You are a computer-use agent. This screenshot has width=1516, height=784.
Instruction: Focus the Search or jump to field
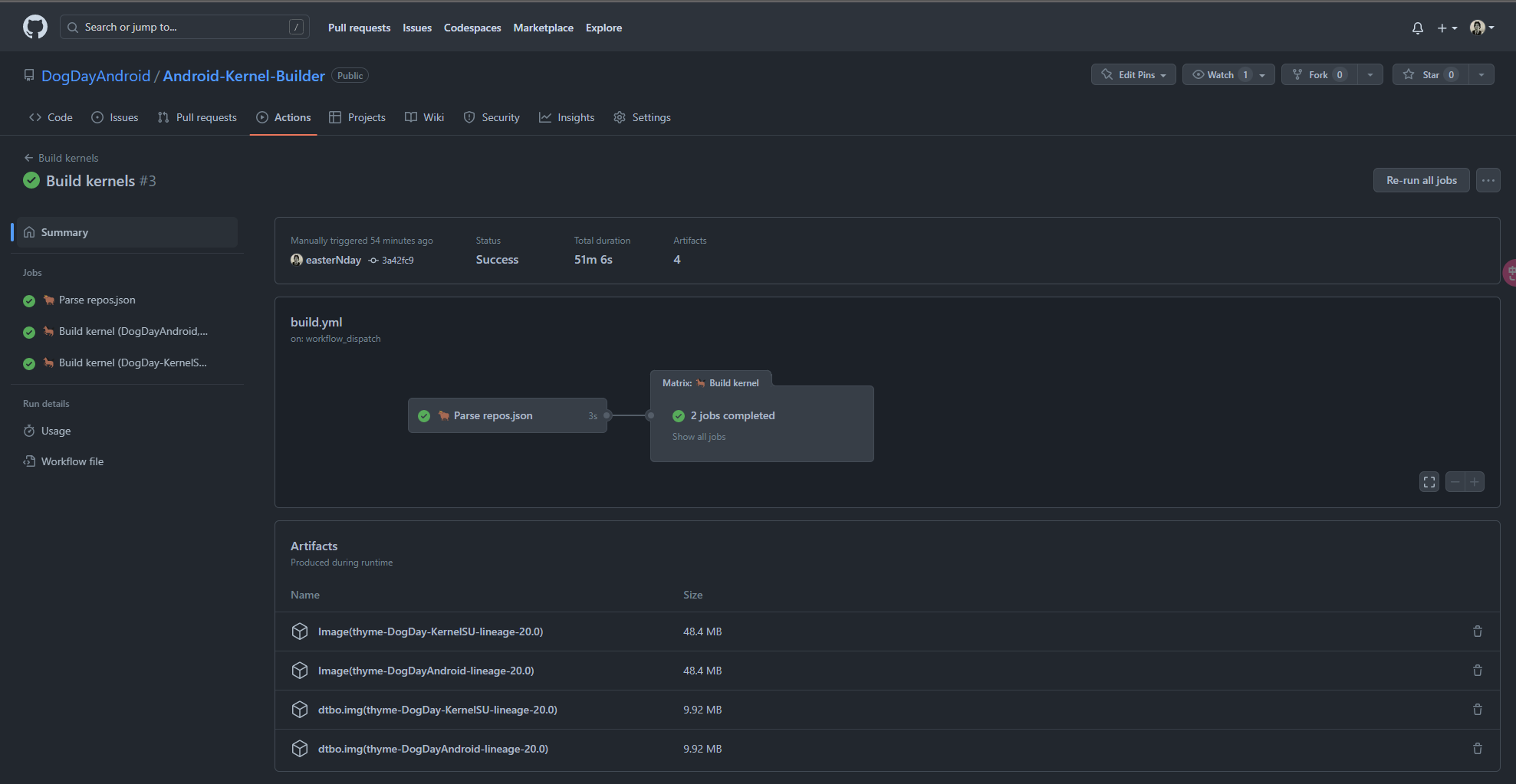pos(185,27)
